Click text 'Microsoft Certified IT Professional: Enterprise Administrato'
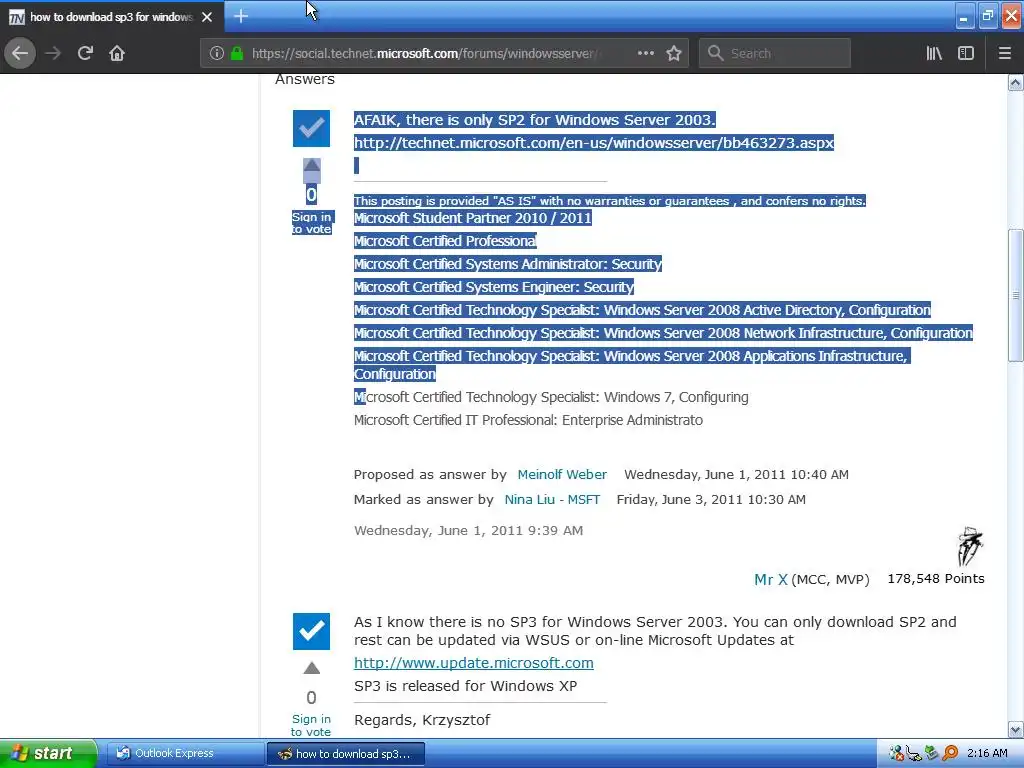 (x=528, y=420)
